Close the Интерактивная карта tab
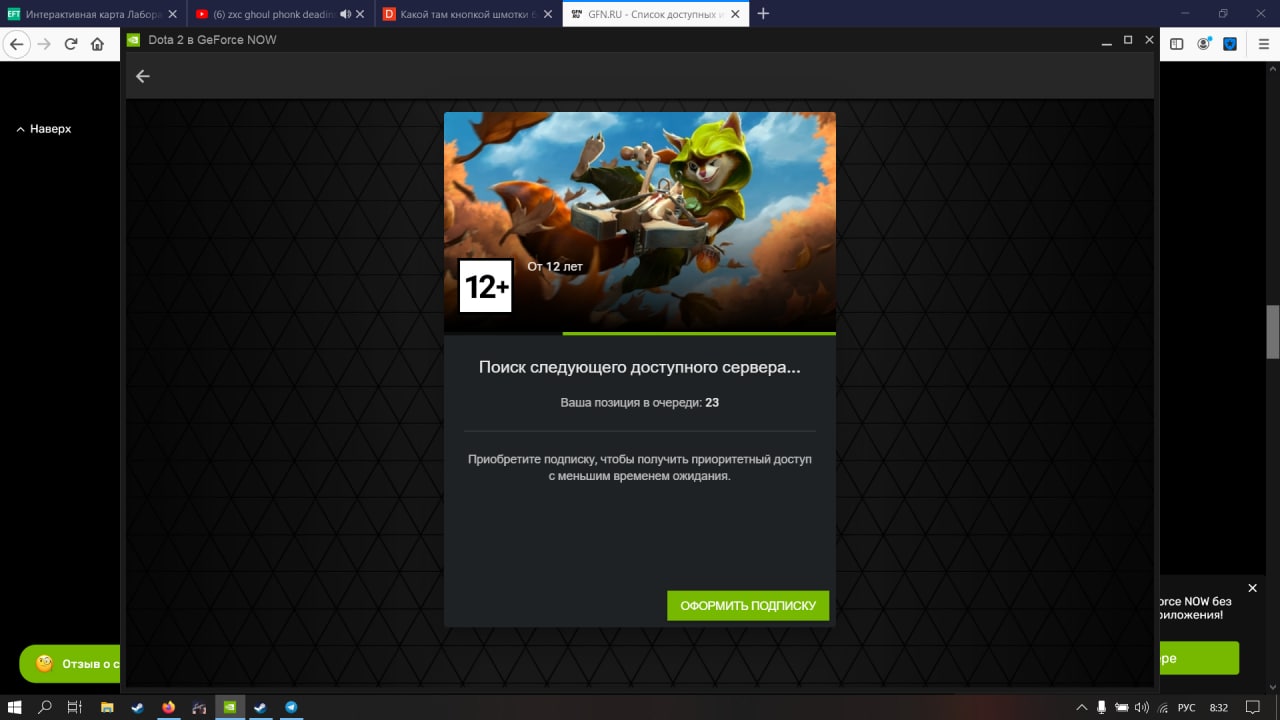The height and width of the screenshot is (720, 1280). (173, 14)
